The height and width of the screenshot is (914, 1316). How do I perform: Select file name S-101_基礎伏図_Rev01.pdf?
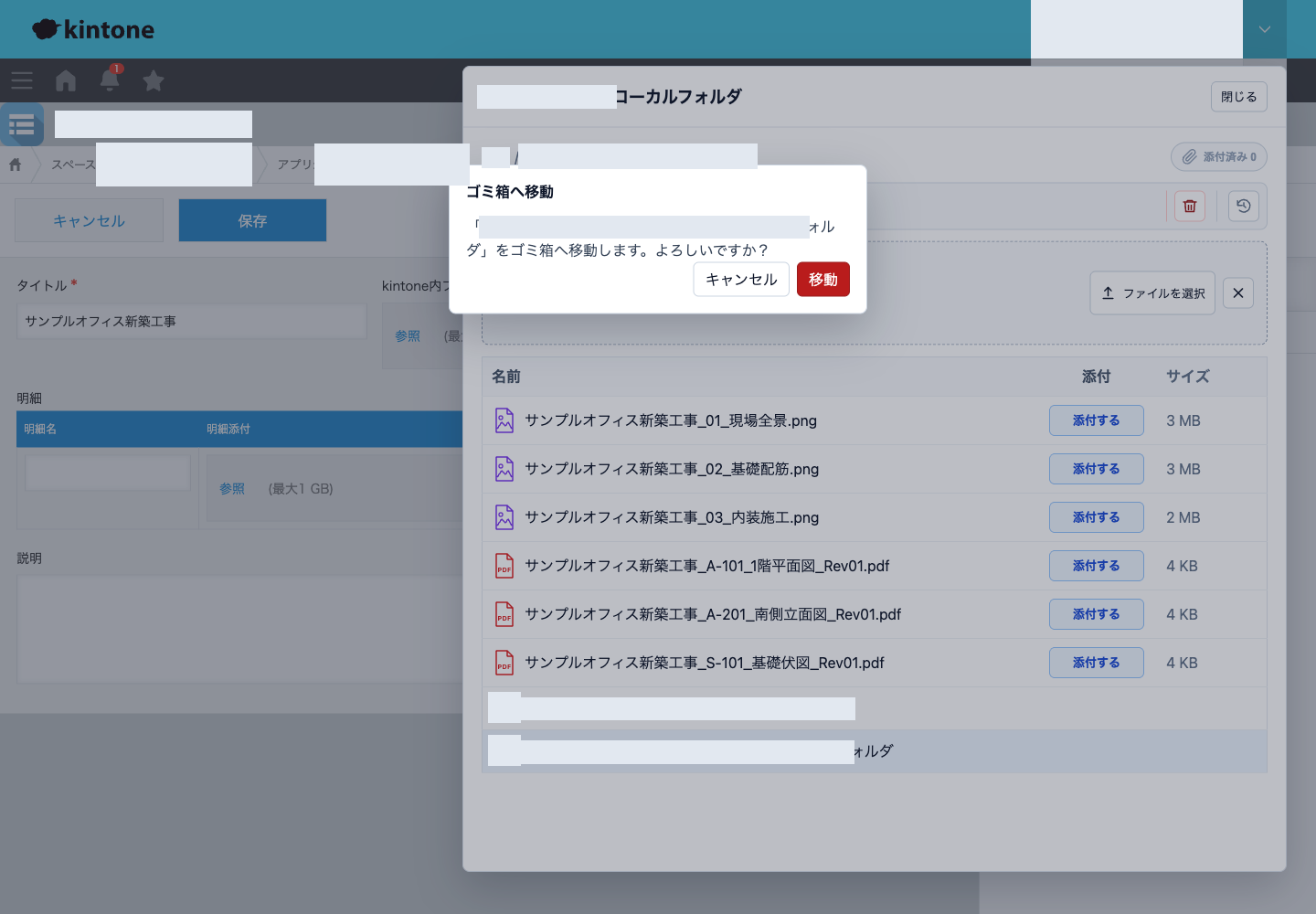(x=705, y=663)
